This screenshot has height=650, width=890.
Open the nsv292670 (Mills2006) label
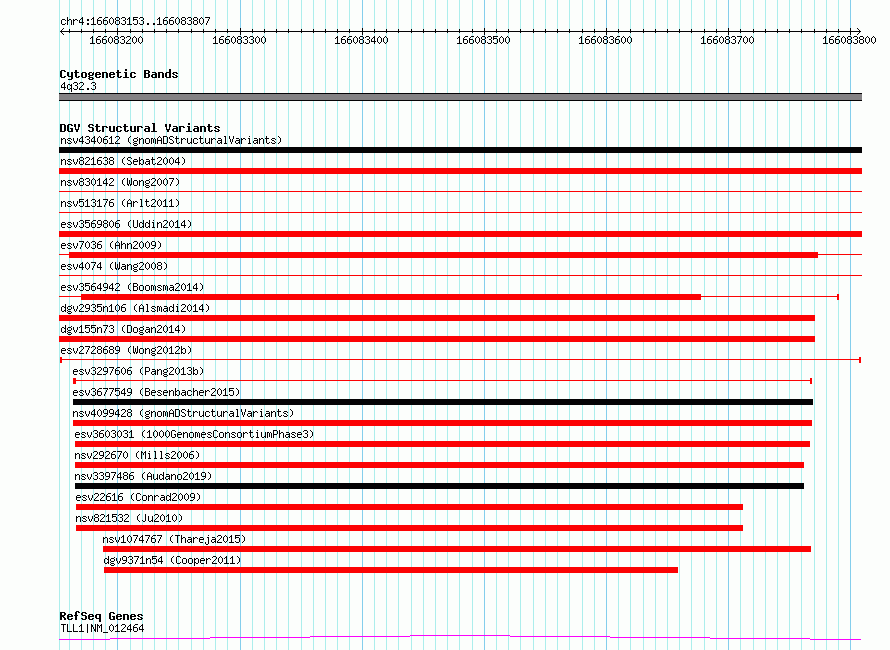137,455
